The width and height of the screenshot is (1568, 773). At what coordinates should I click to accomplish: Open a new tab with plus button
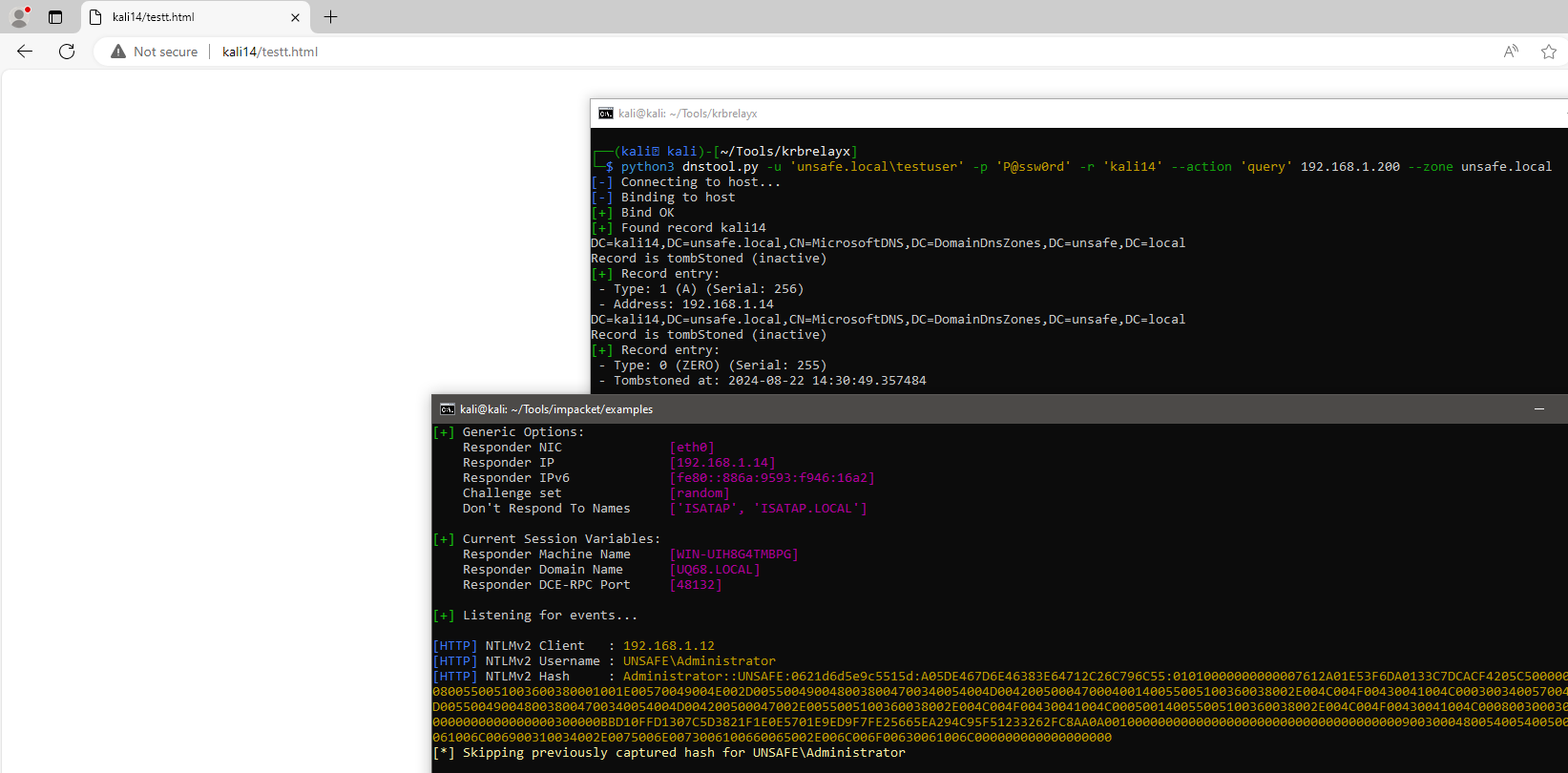(330, 17)
